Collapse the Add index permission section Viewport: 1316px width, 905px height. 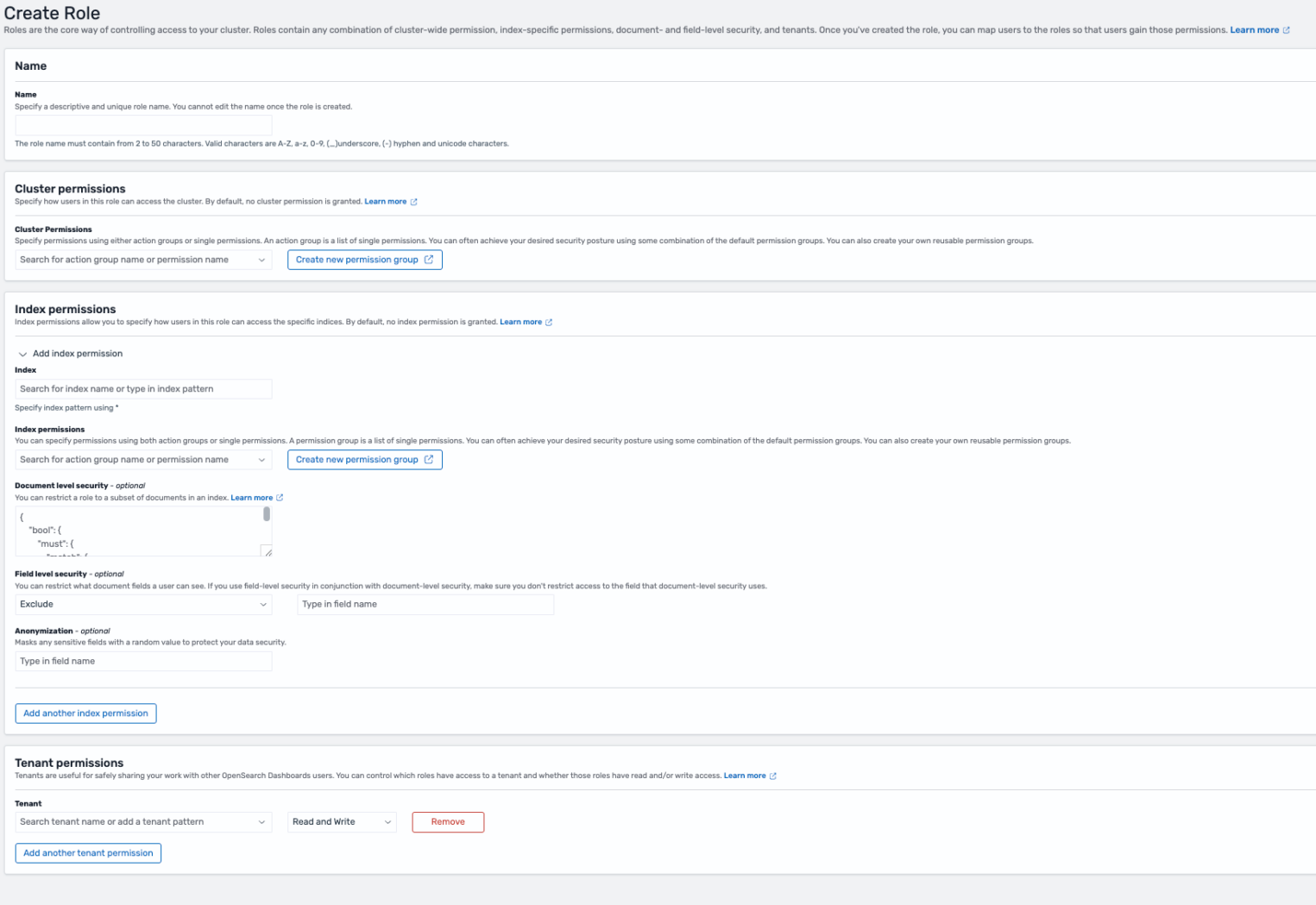click(x=23, y=354)
